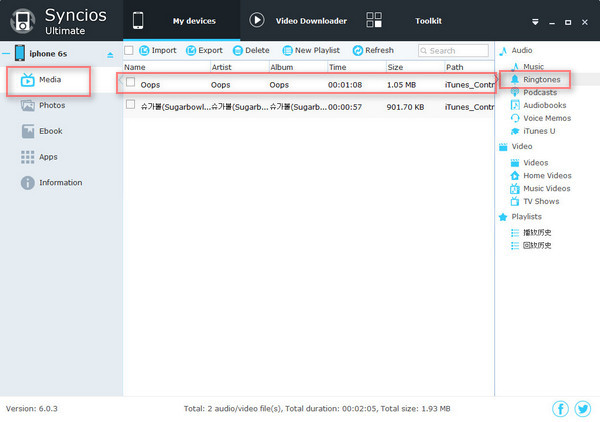This screenshot has height=422, width=600.
Task: Open the Audiobooks category
Action: point(538,105)
